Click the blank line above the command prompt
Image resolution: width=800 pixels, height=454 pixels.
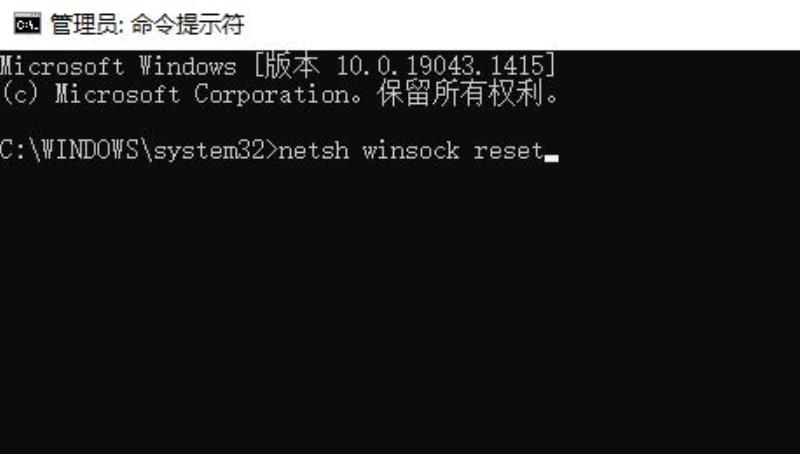400,123
